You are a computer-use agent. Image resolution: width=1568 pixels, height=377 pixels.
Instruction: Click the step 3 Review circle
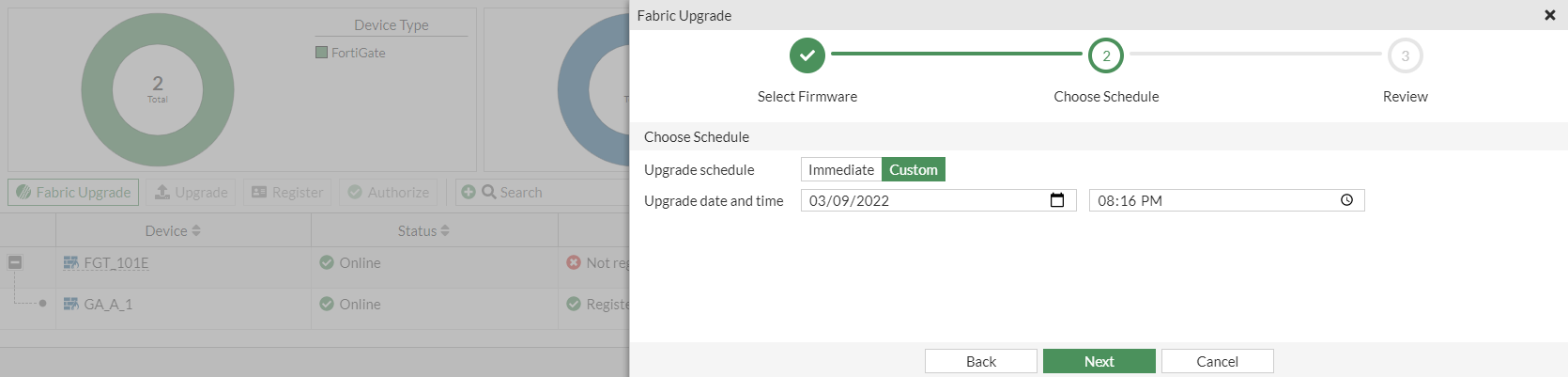(1405, 55)
